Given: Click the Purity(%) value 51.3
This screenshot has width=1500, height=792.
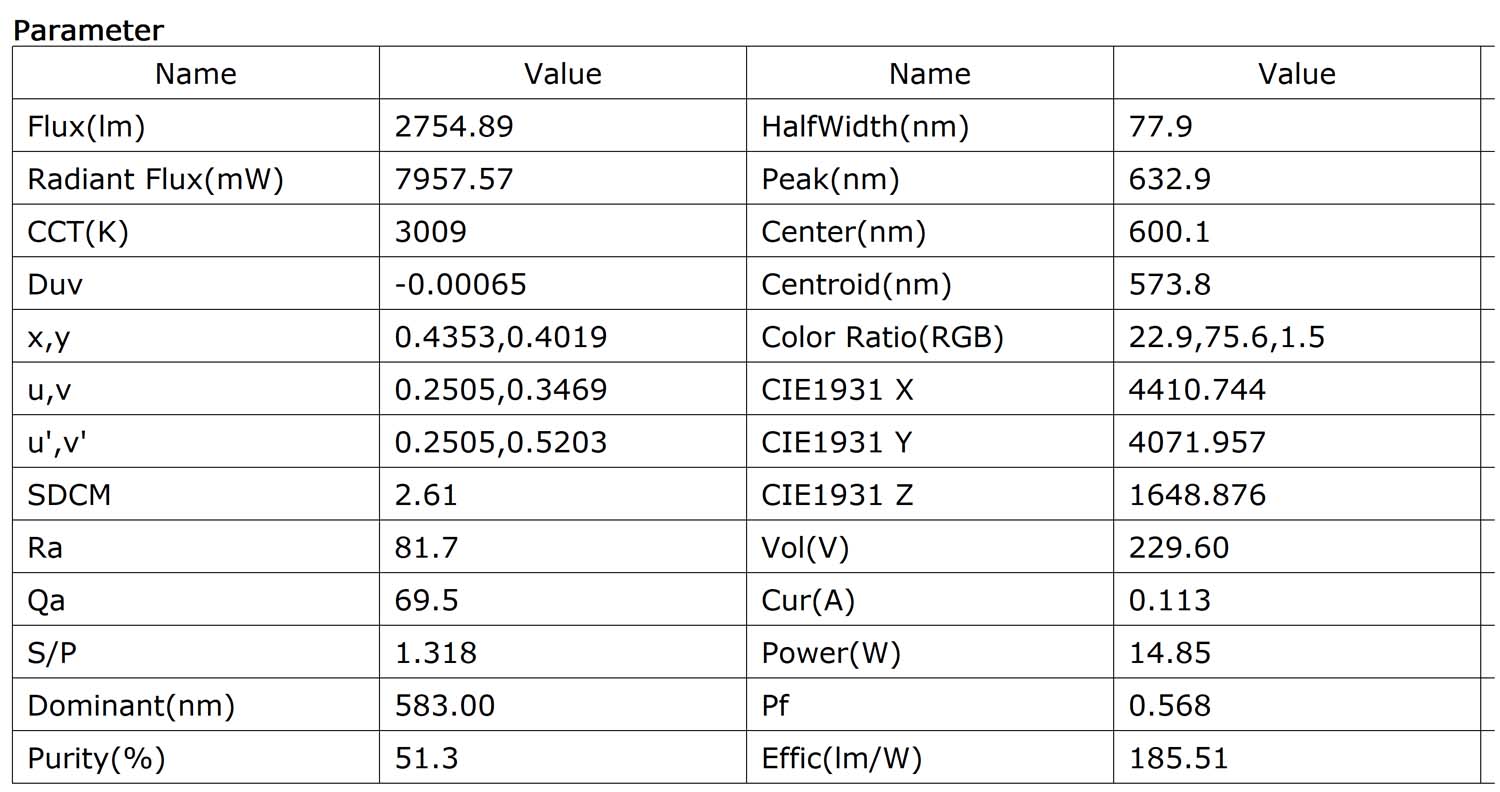Looking at the screenshot, I should (x=426, y=759).
